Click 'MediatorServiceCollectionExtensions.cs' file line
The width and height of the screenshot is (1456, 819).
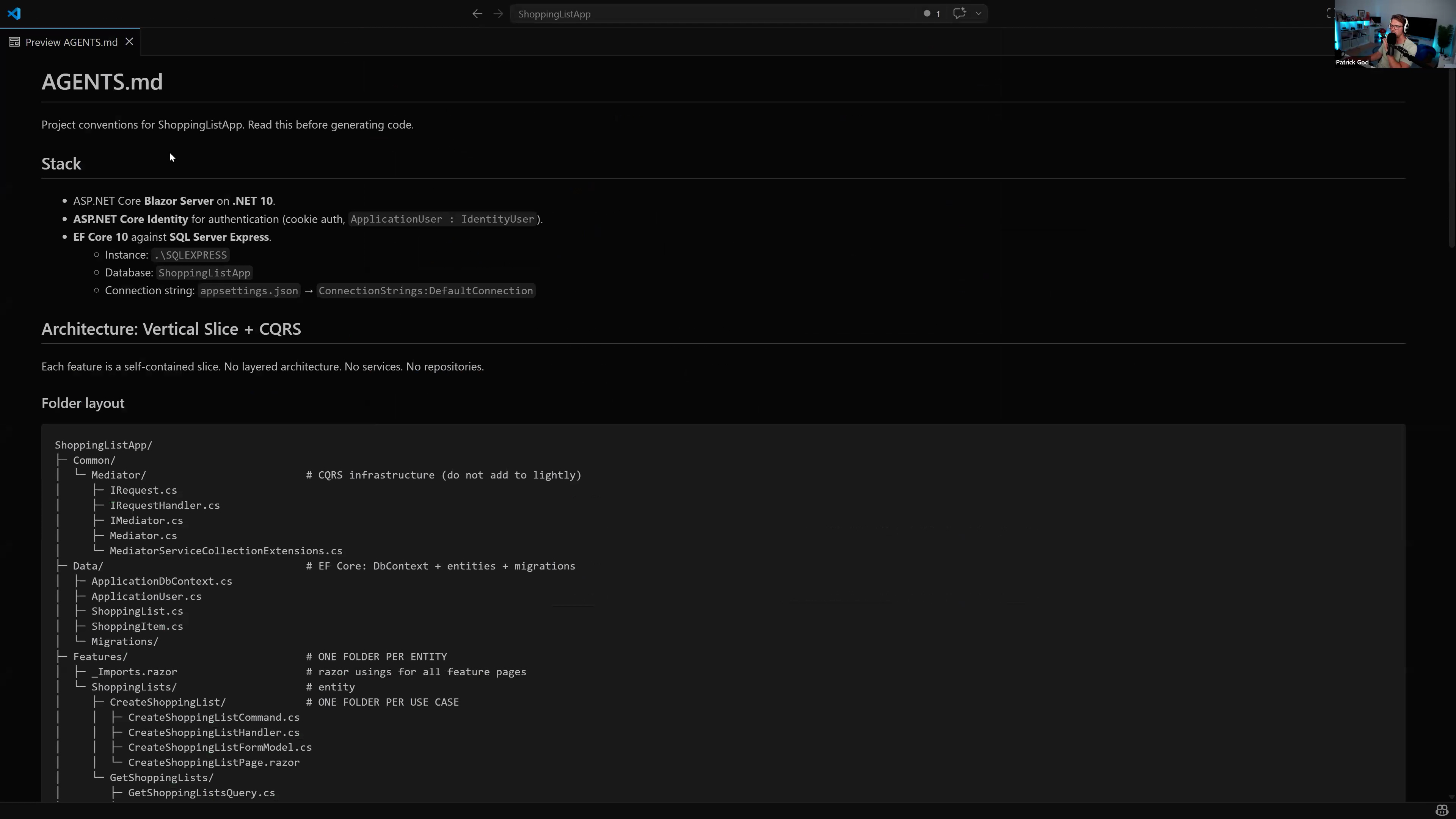click(226, 551)
